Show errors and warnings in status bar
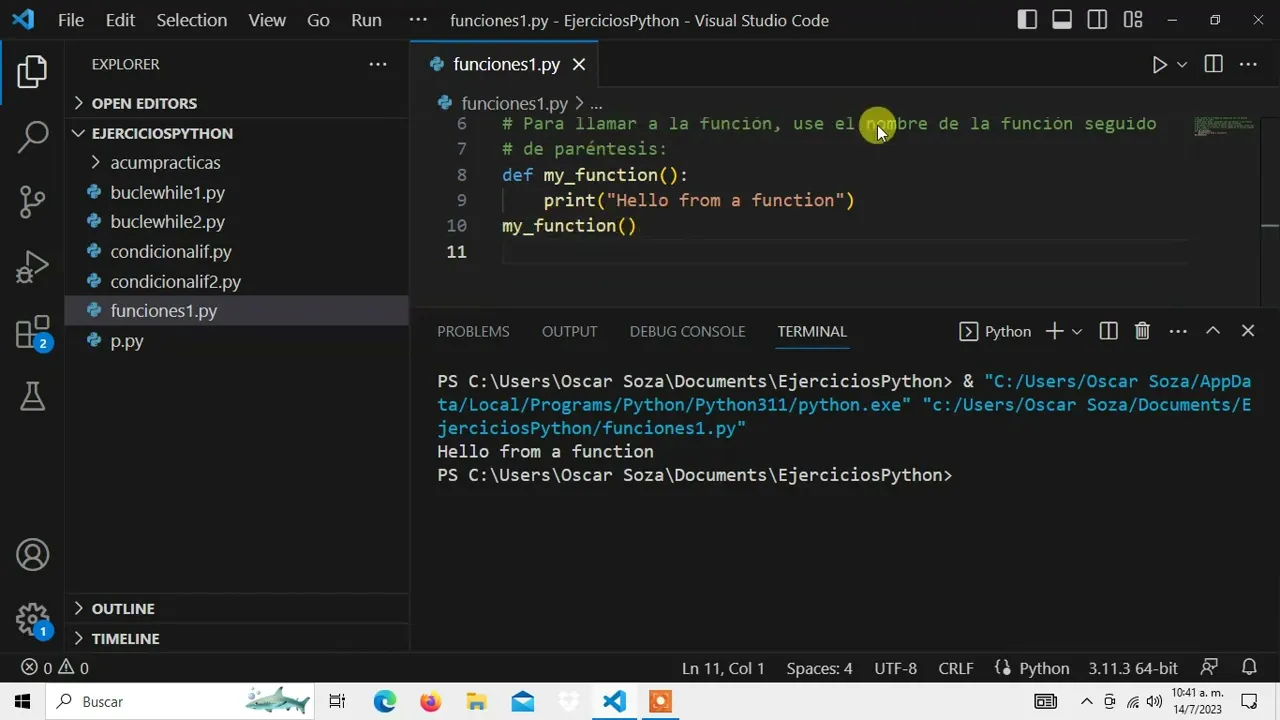This screenshot has width=1280, height=720. click(55, 668)
